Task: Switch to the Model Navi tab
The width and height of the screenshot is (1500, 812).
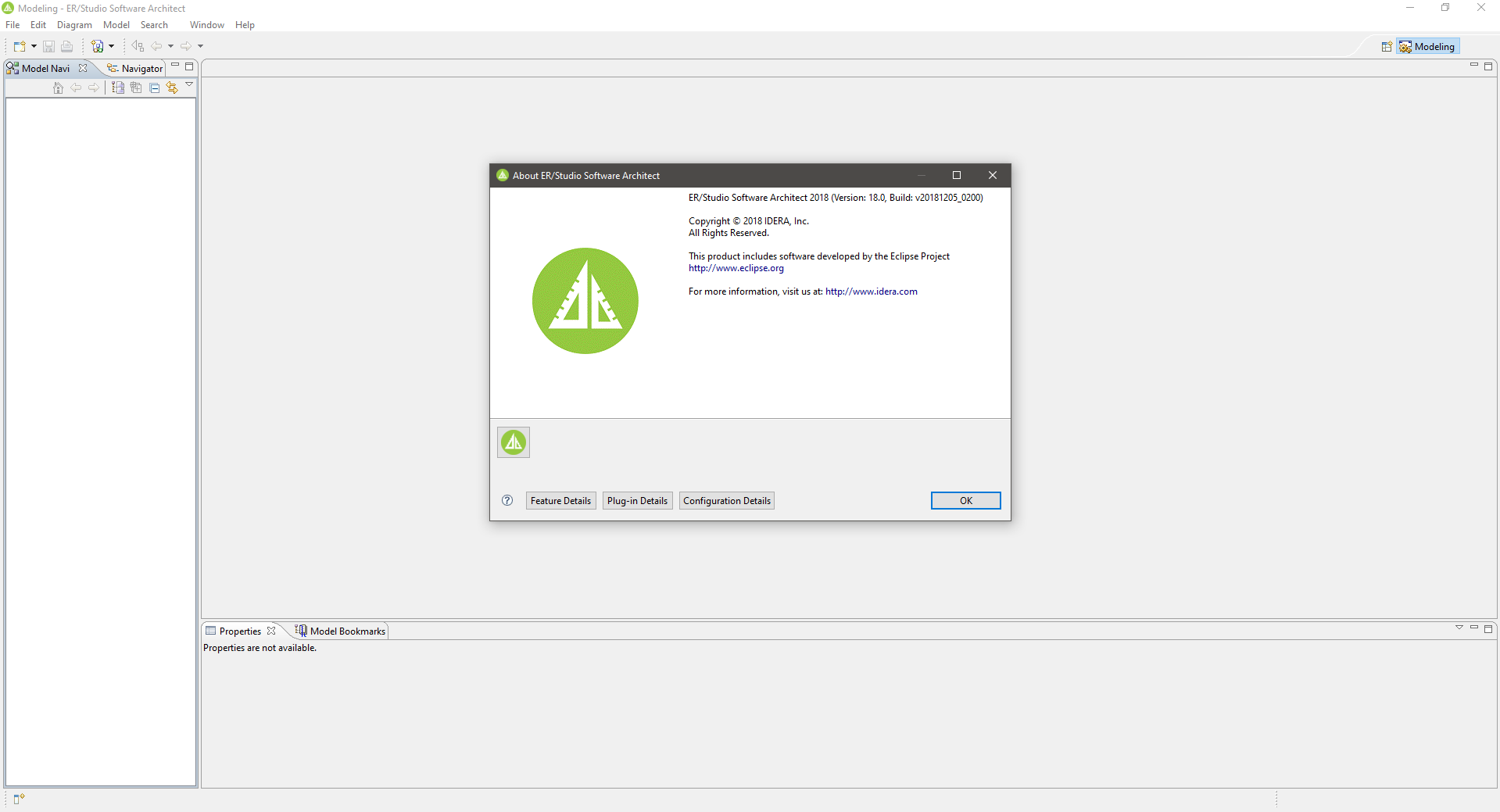Action: [45, 69]
